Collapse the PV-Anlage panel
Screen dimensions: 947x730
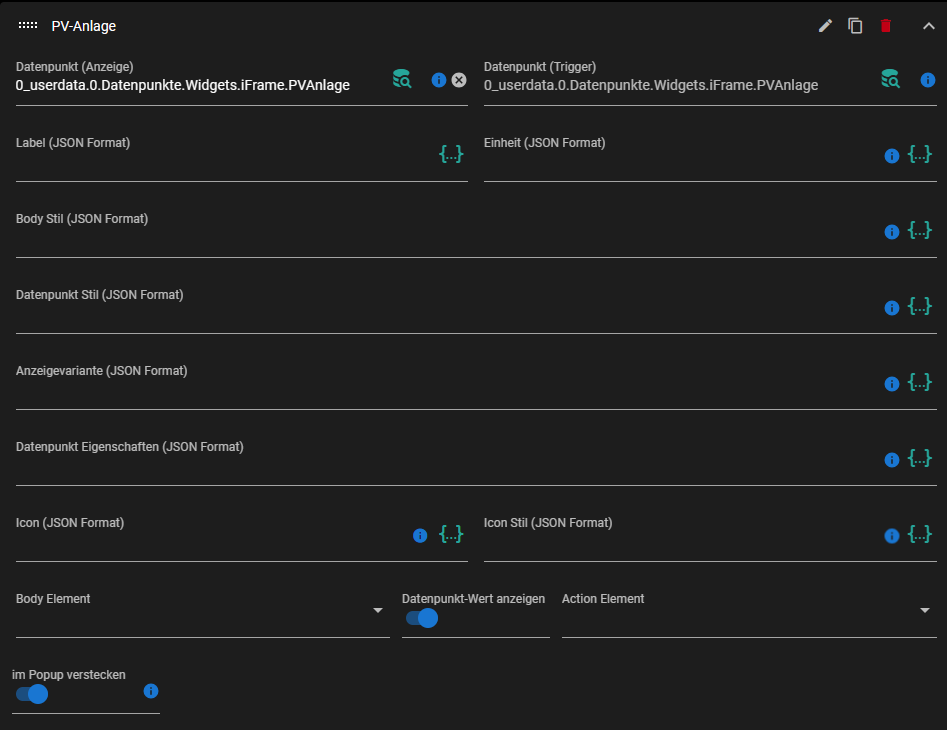pyautogui.click(x=927, y=26)
